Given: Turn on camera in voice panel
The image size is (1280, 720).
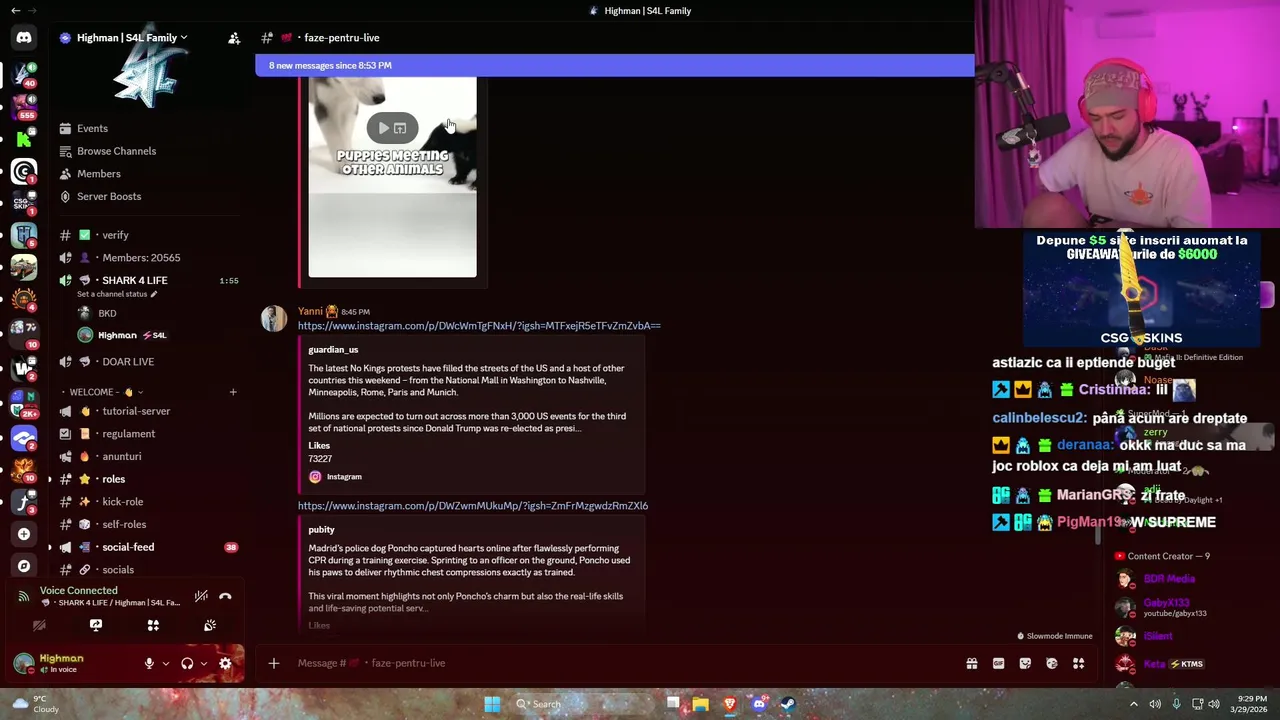Looking at the screenshot, I should [39, 625].
